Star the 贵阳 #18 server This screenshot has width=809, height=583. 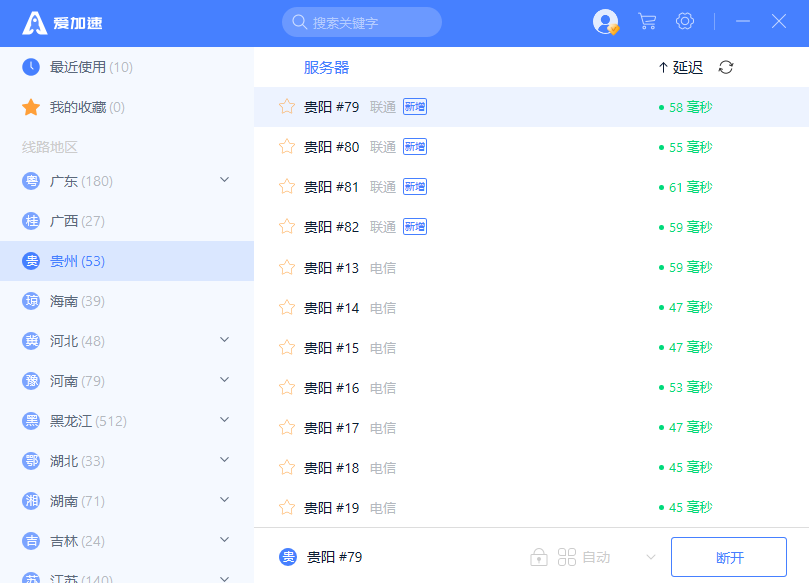[x=287, y=467]
